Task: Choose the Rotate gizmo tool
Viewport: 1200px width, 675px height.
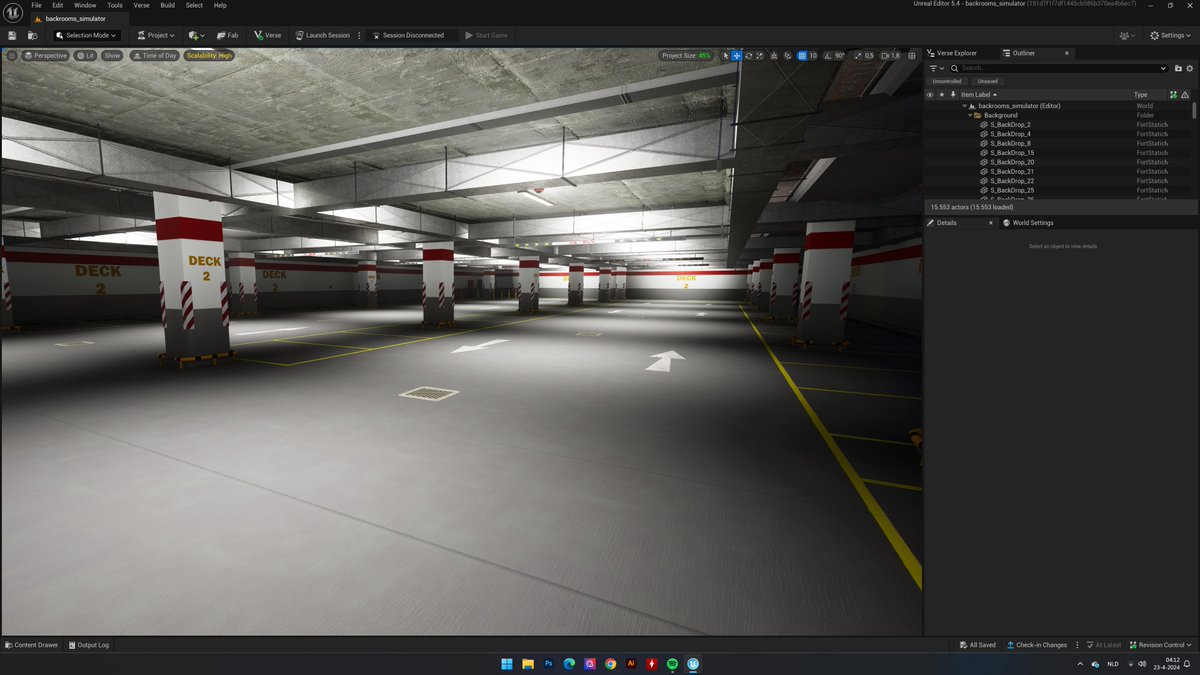Action: [x=749, y=56]
